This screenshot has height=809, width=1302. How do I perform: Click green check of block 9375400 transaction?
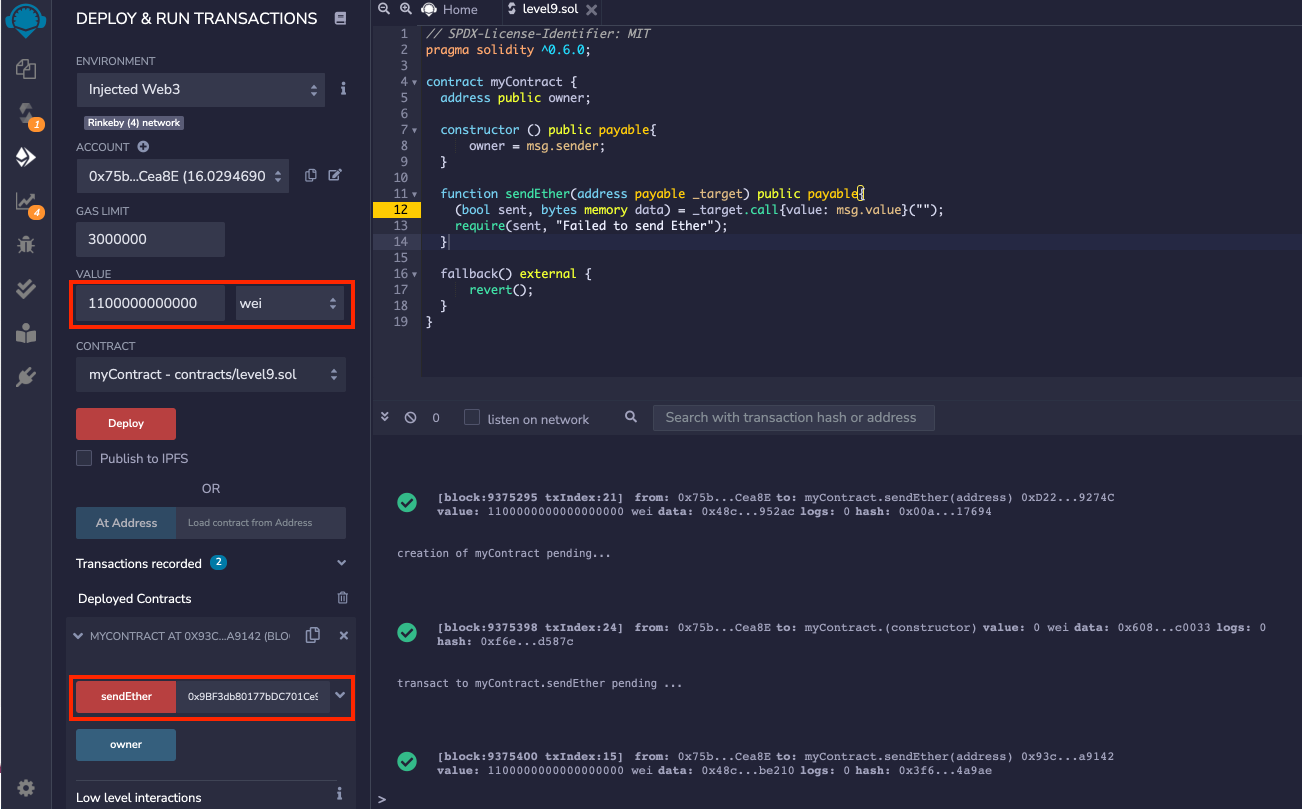[407, 762]
